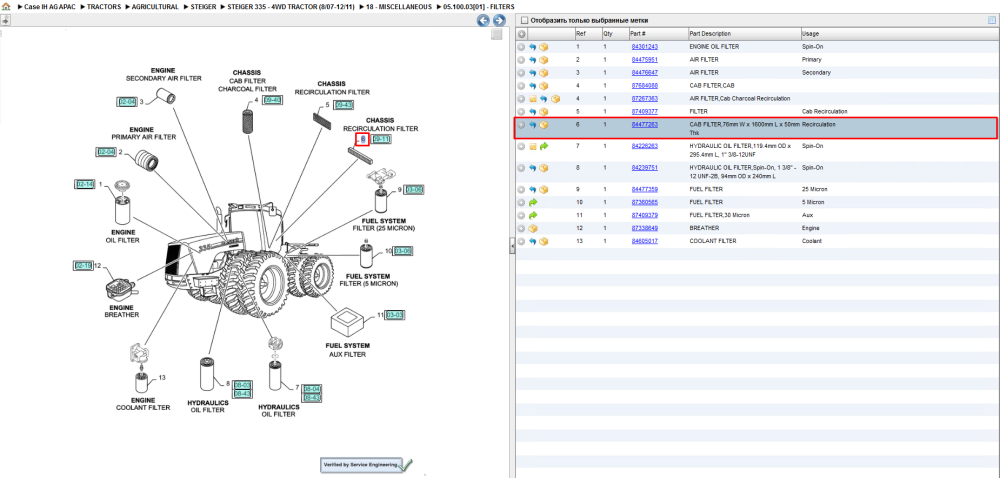Toggle mark circle for part 87684088 row
1000x478 pixels.
(521, 85)
